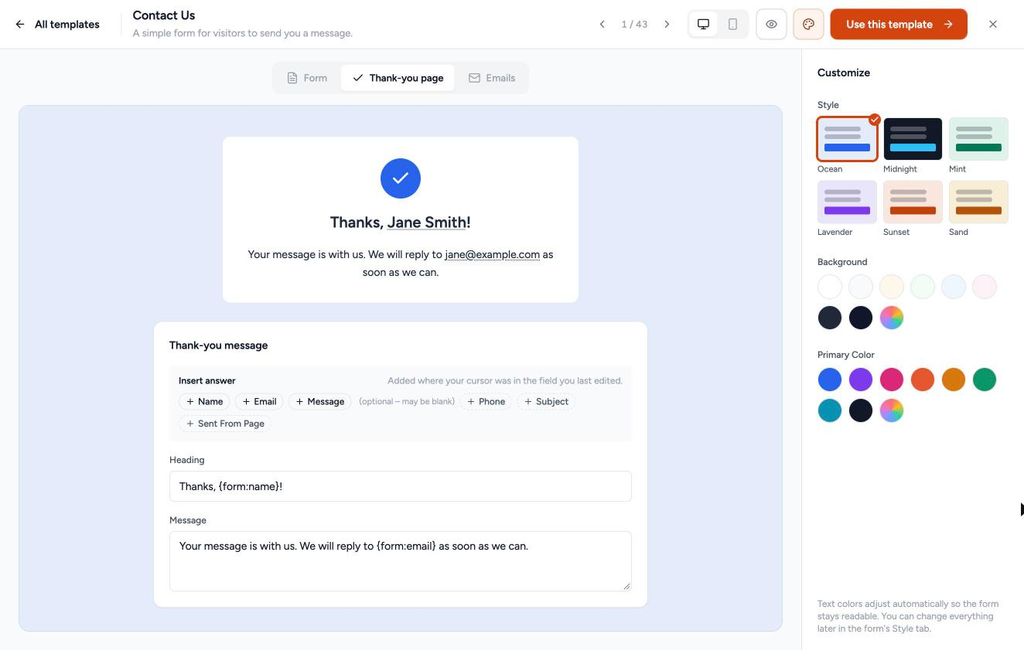Click into the Heading input field
This screenshot has width=1024, height=650.
[x=400, y=487]
